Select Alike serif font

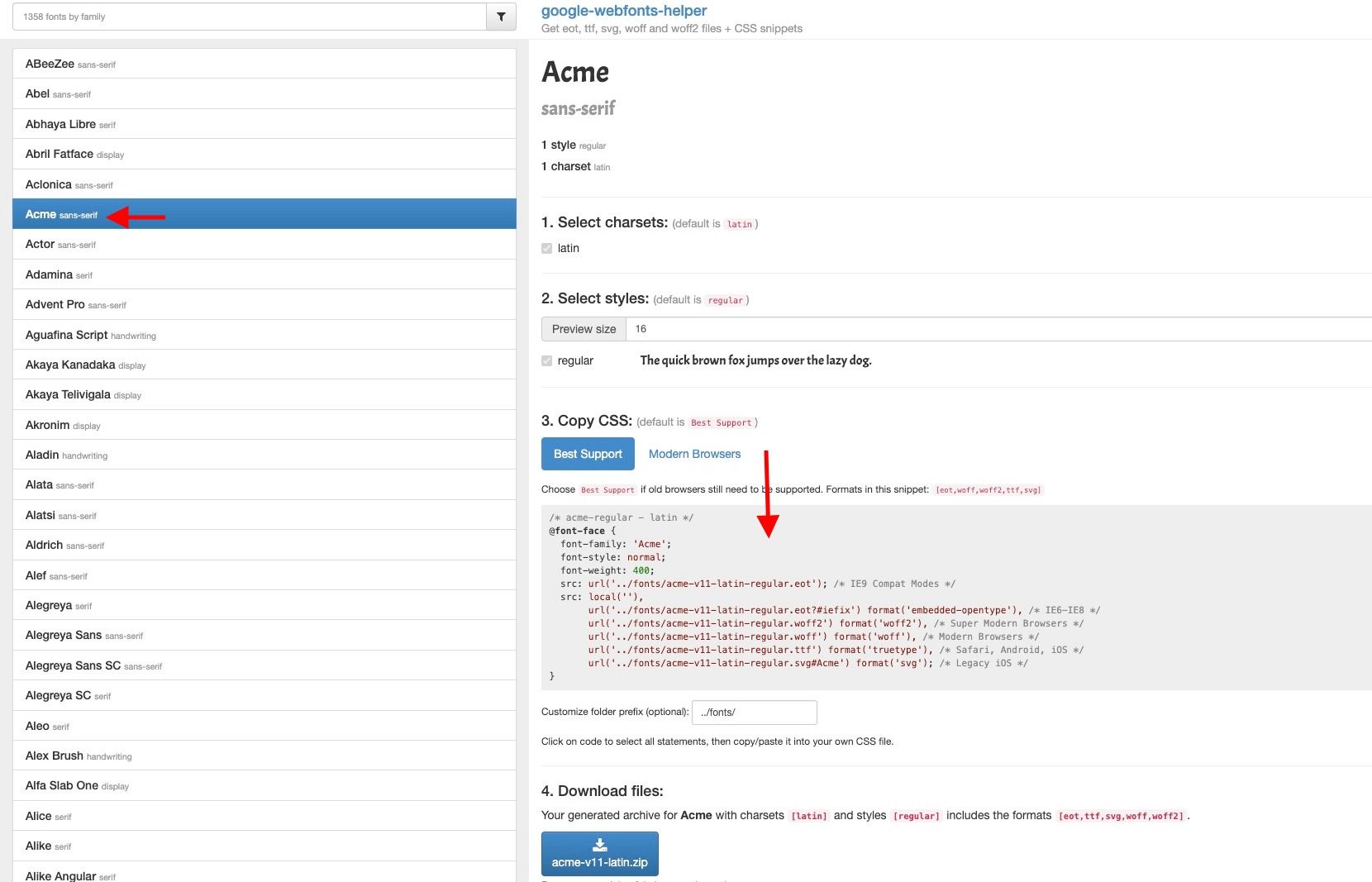pyautogui.click(x=264, y=846)
